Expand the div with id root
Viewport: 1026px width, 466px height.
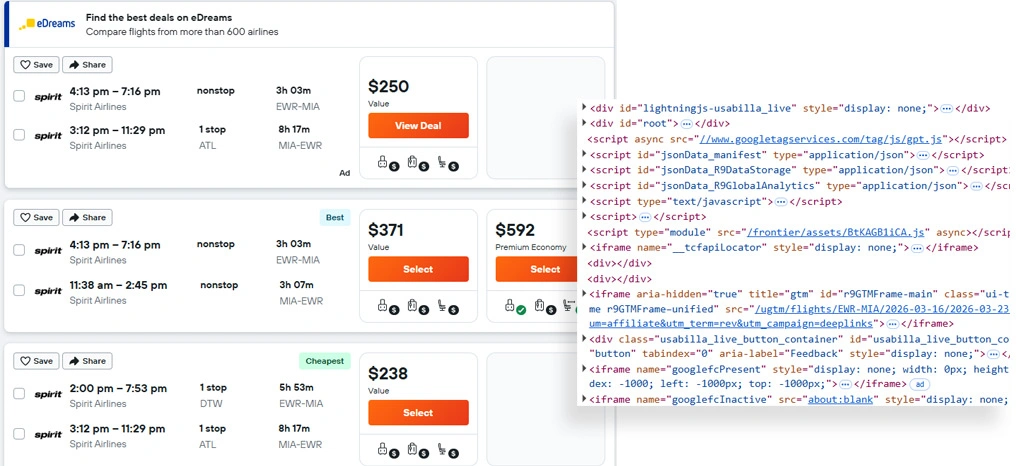[584, 124]
